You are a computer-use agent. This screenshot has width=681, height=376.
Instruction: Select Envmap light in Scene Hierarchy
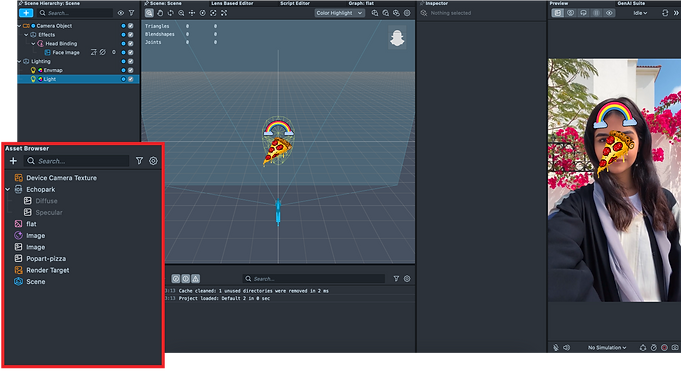point(53,70)
